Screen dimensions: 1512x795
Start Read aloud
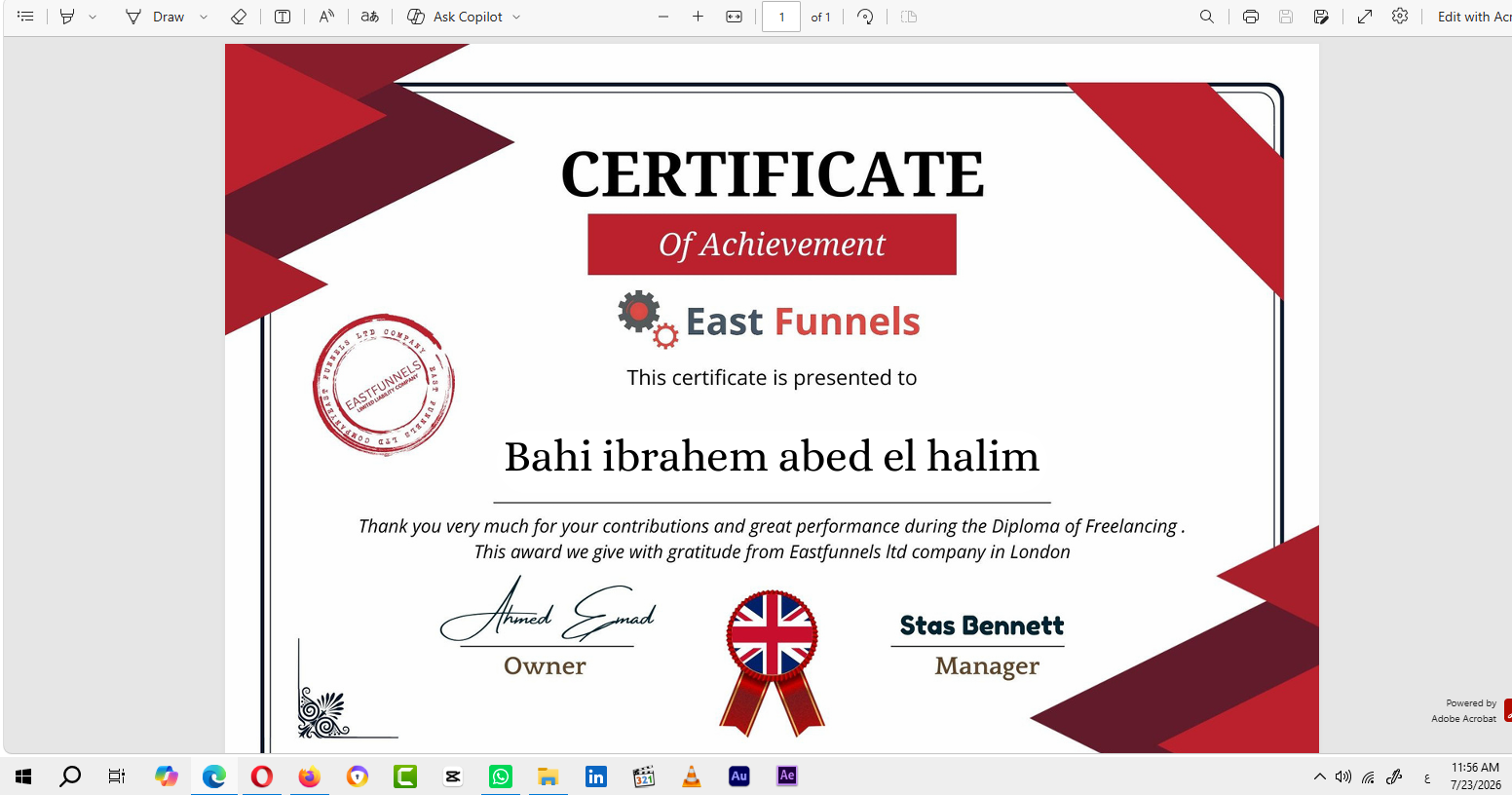tap(326, 17)
